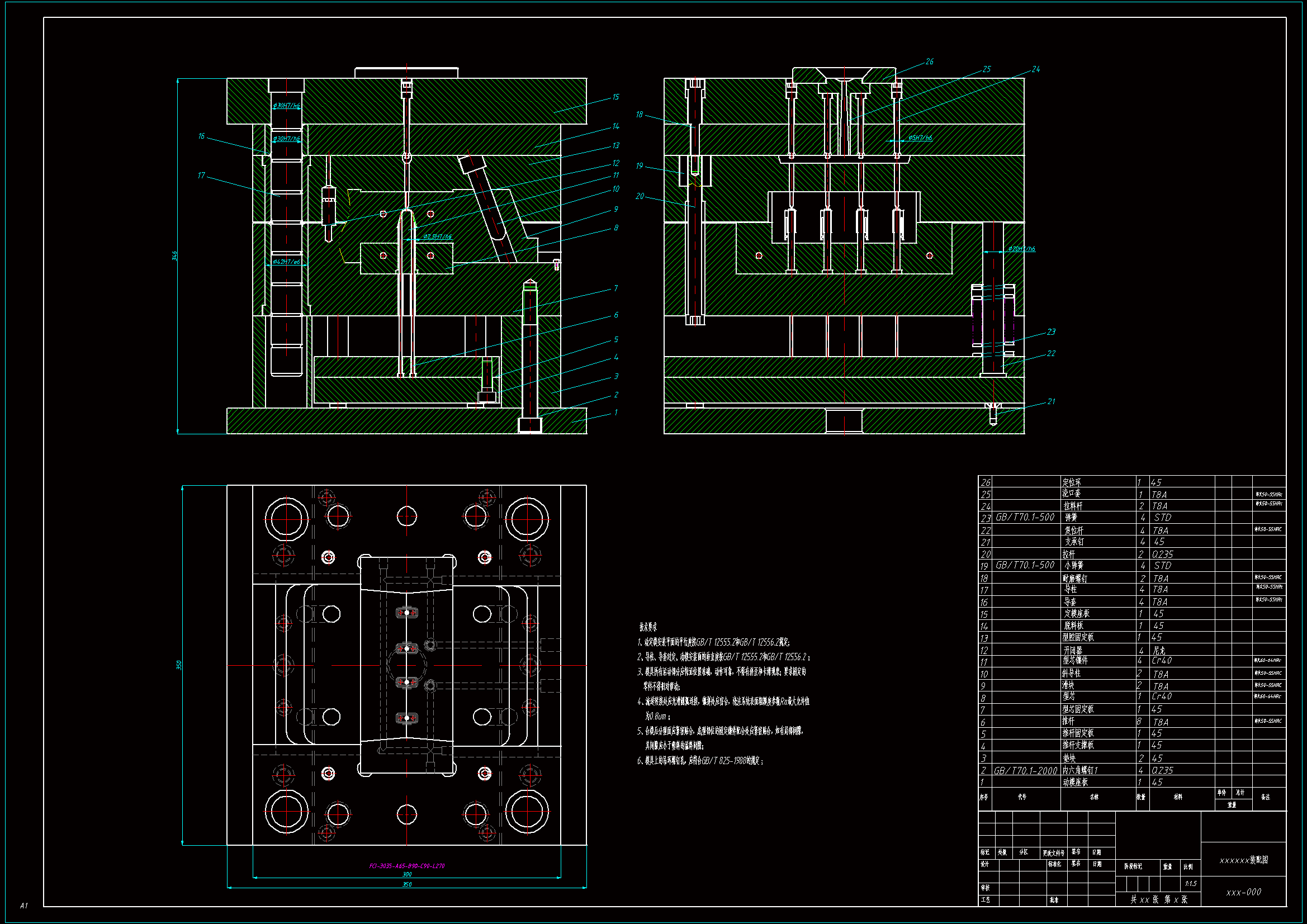Select Q235 material in row 20

tap(1162, 554)
